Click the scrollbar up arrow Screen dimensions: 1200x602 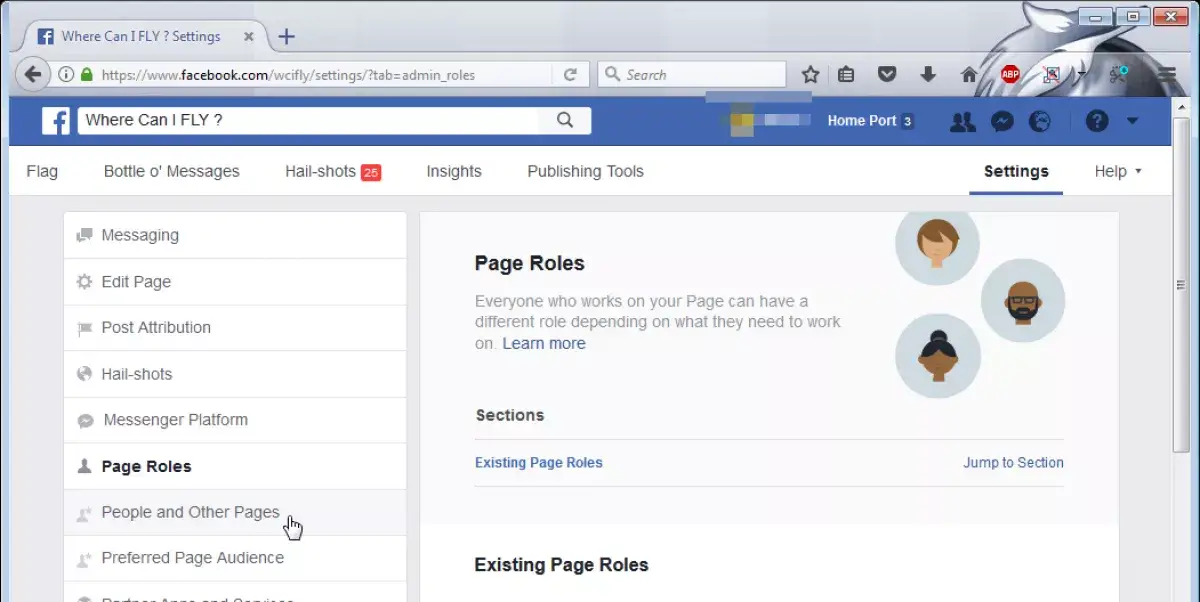[1179, 105]
